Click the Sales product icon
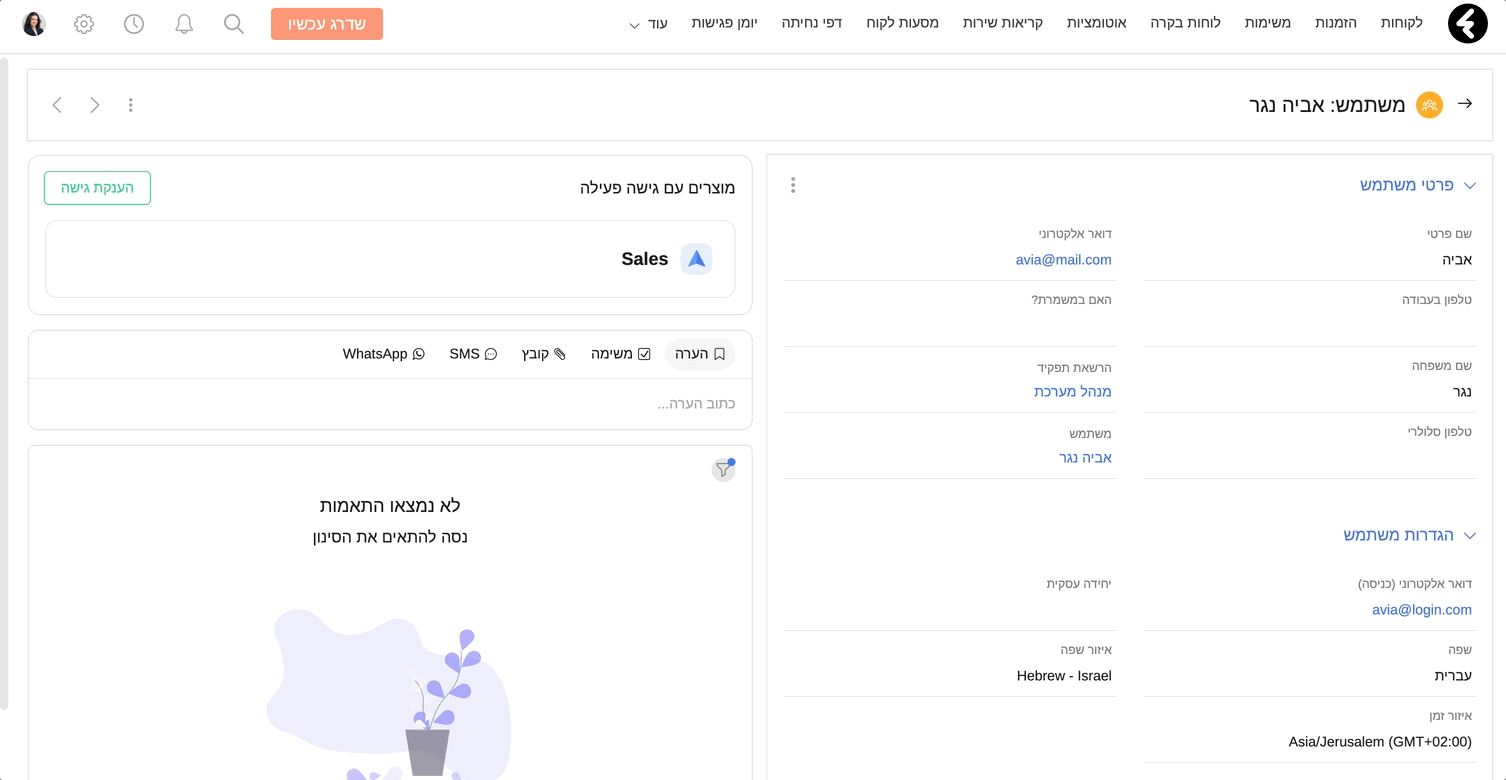Image resolution: width=1506 pixels, height=780 pixels. (696, 259)
